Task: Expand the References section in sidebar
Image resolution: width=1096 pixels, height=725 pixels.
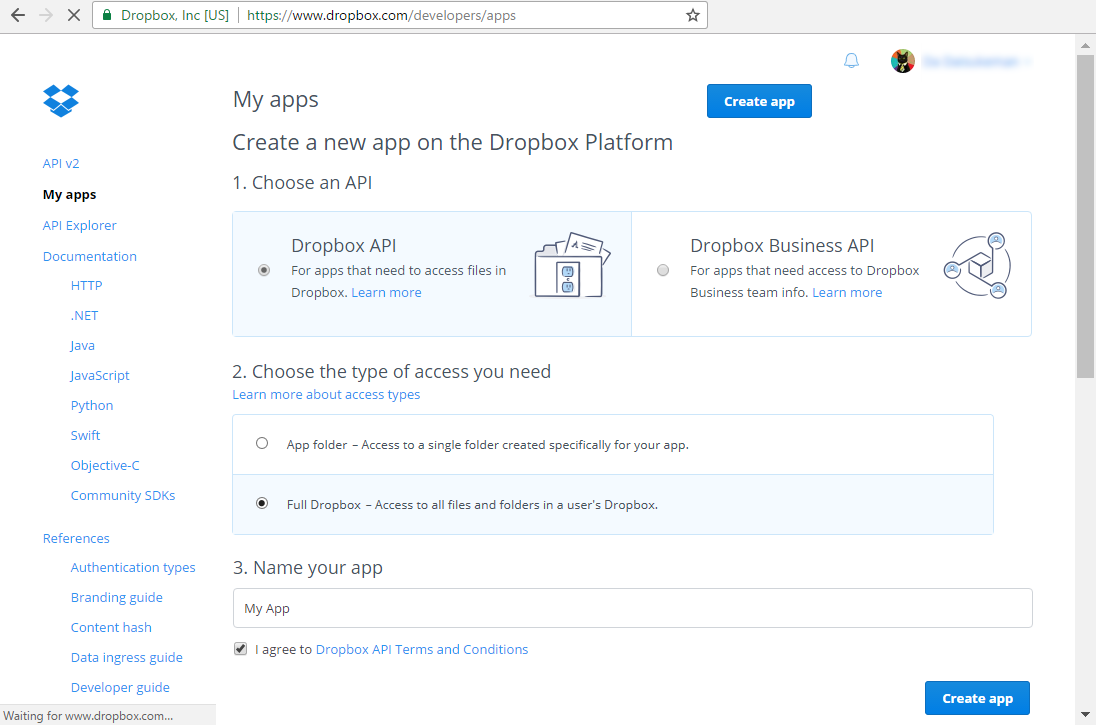Action: 76,538
